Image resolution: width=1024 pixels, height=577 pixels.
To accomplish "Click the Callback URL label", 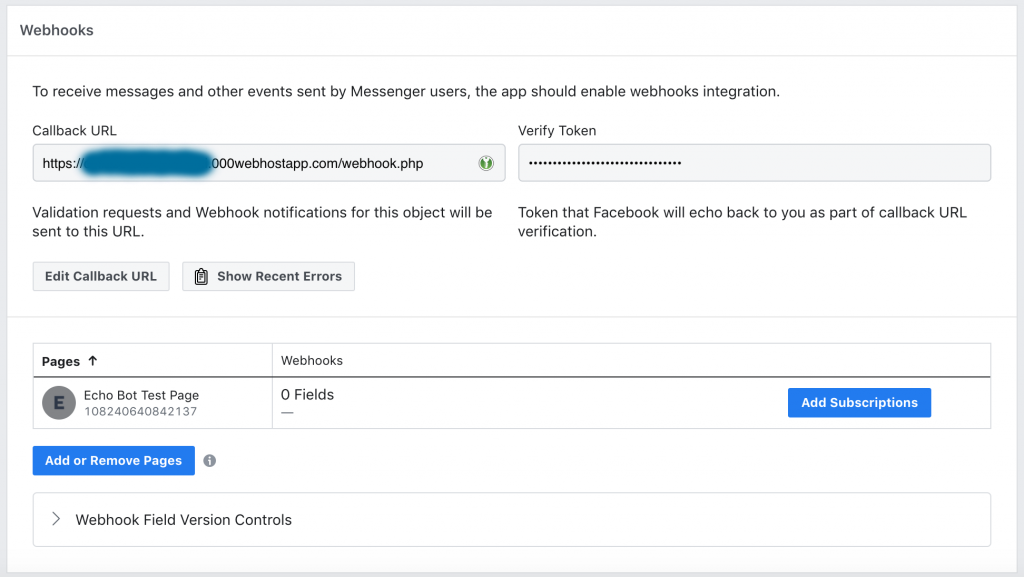I will pyautogui.click(x=74, y=131).
